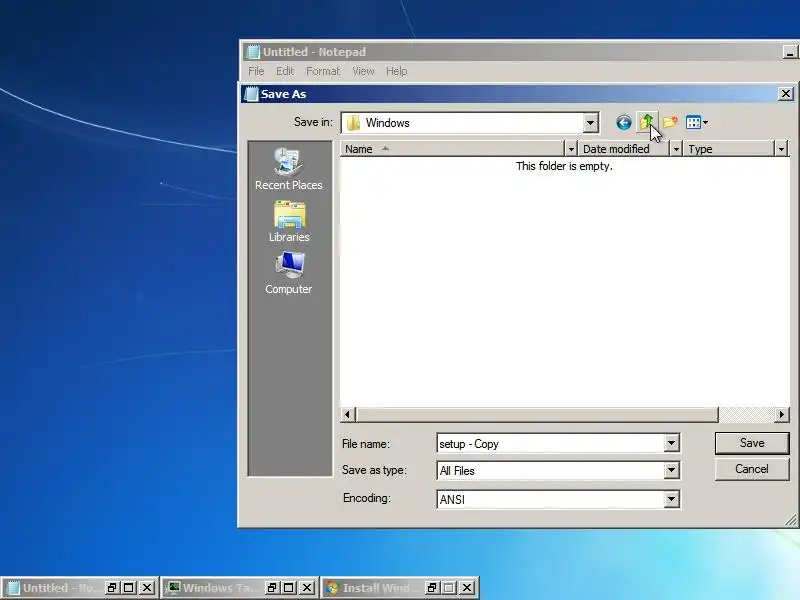Click the File name input field
800x600 pixels.
551,443
